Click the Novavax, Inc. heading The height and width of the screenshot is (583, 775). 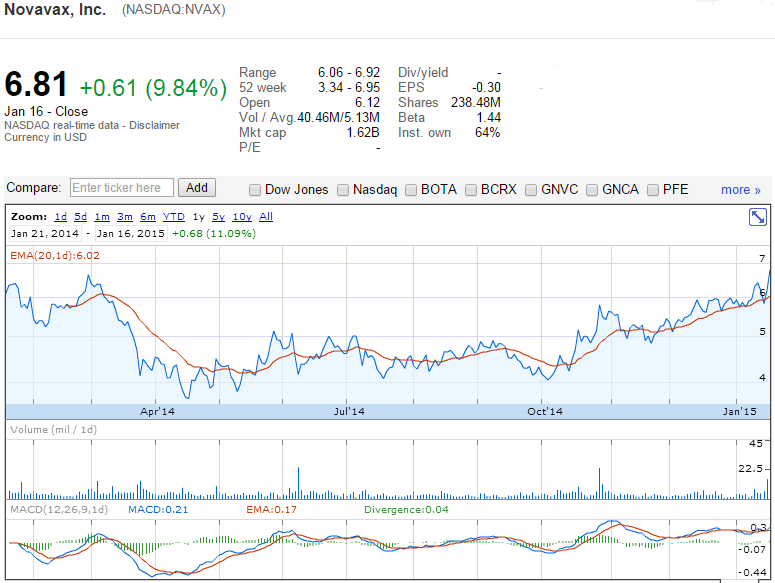tap(55, 9)
